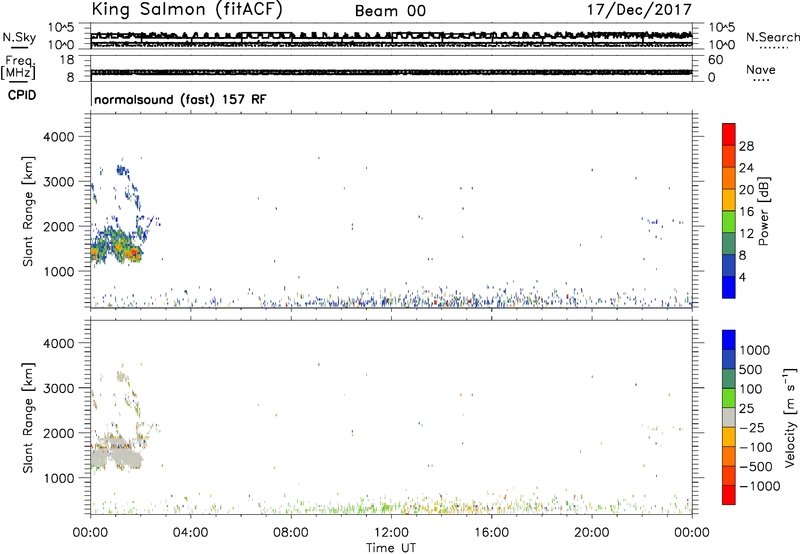Click the "Power [dB]" color bar title
Screen dimensions: 800x554
[763, 211]
